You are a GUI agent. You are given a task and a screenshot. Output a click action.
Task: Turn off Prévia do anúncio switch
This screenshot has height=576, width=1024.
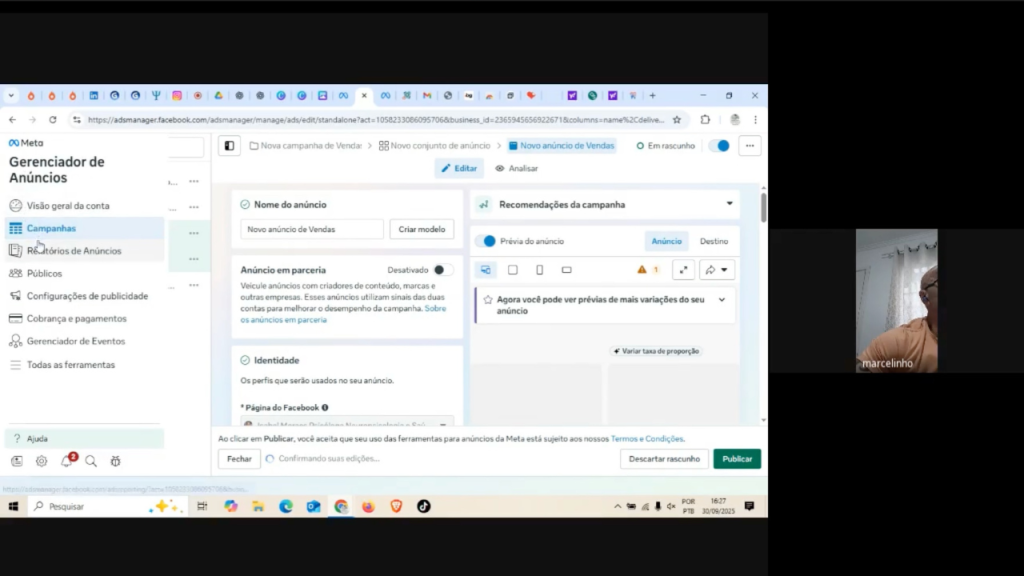pos(486,241)
